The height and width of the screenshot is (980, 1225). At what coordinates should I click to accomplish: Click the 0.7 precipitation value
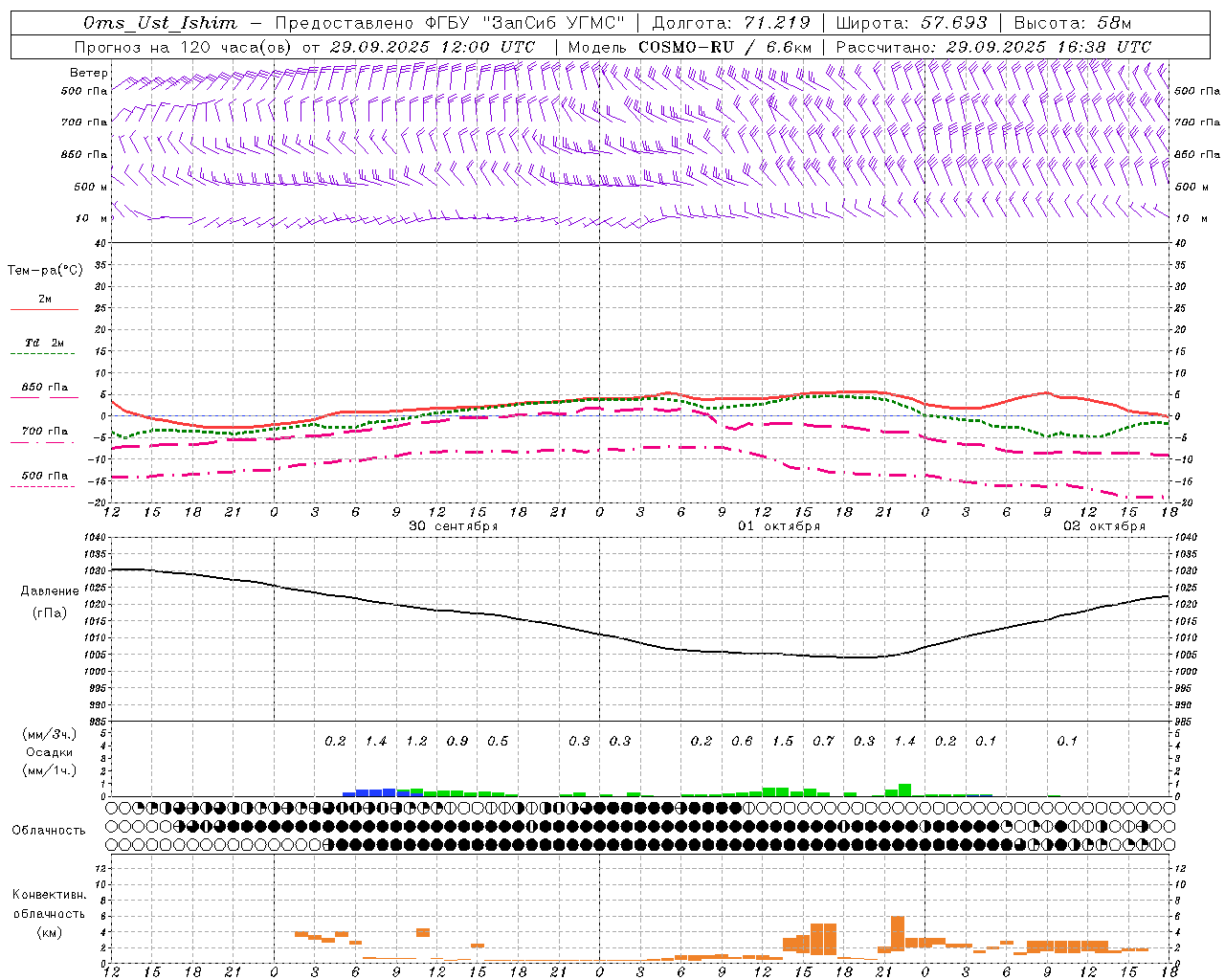pyautogui.click(x=823, y=741)
